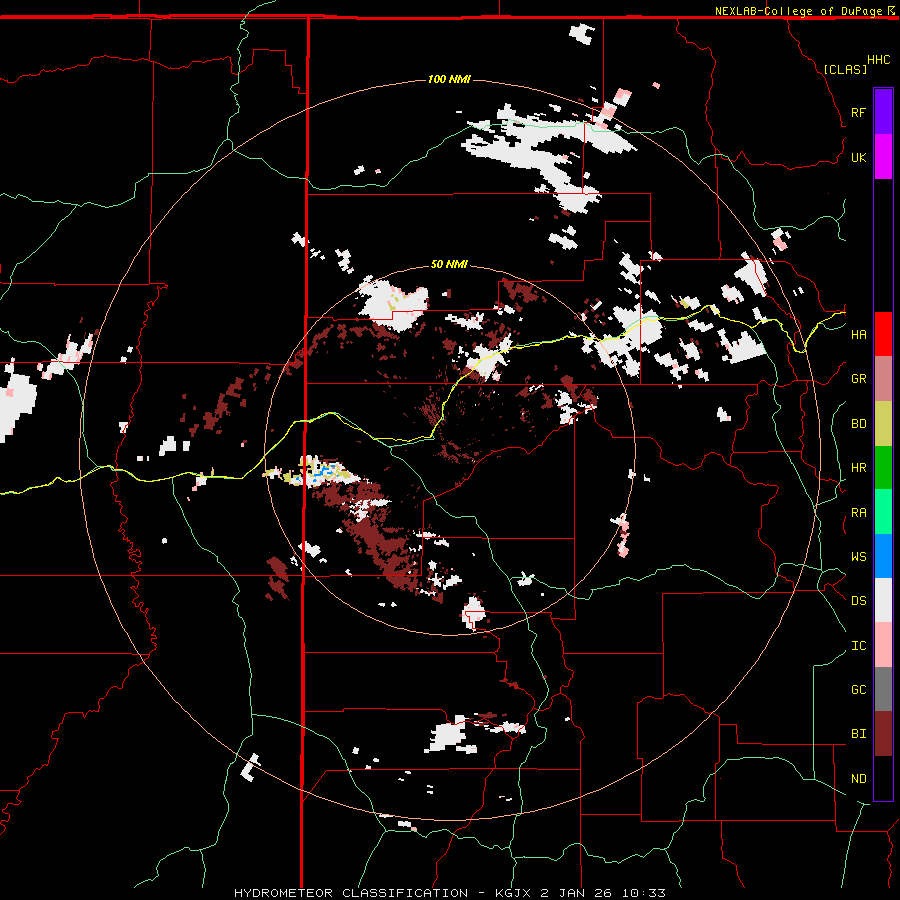Click the 50 NMI range ring label
The image size is (900, 900).
click(x=449, y=264)
